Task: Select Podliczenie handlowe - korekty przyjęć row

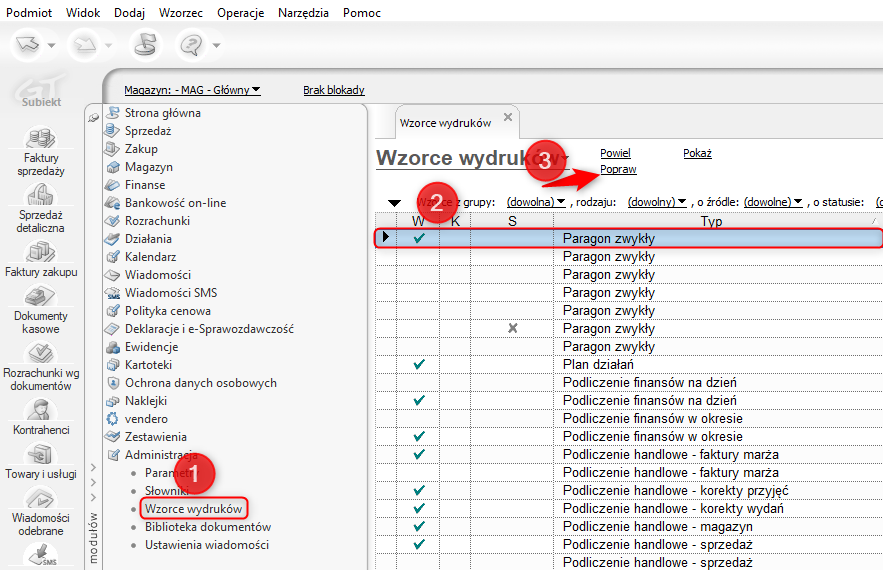Action: pos(629,491)
